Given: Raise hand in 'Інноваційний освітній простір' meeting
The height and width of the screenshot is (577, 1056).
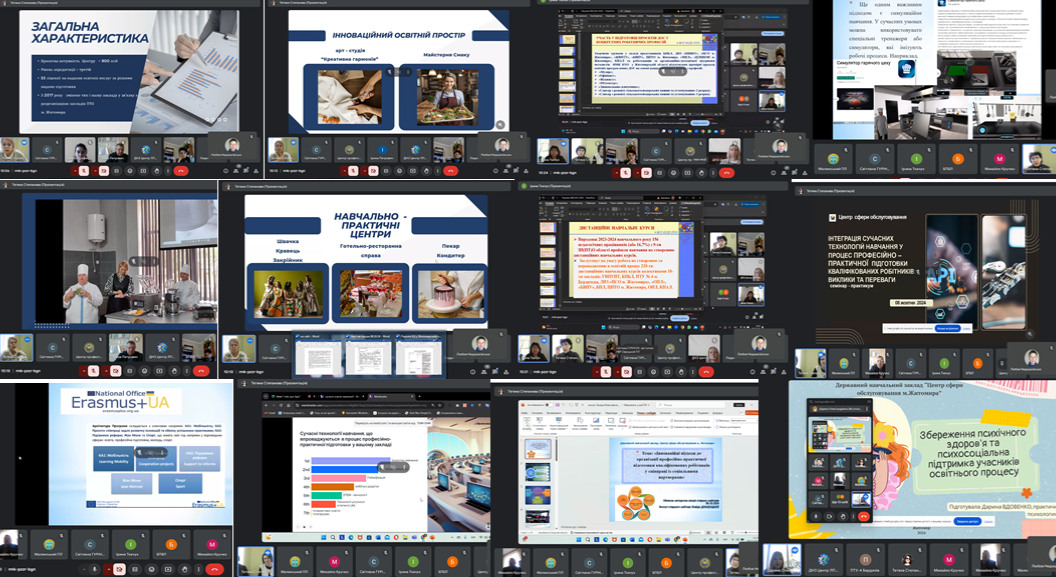Looking at the screenshot, I should 428,171.
